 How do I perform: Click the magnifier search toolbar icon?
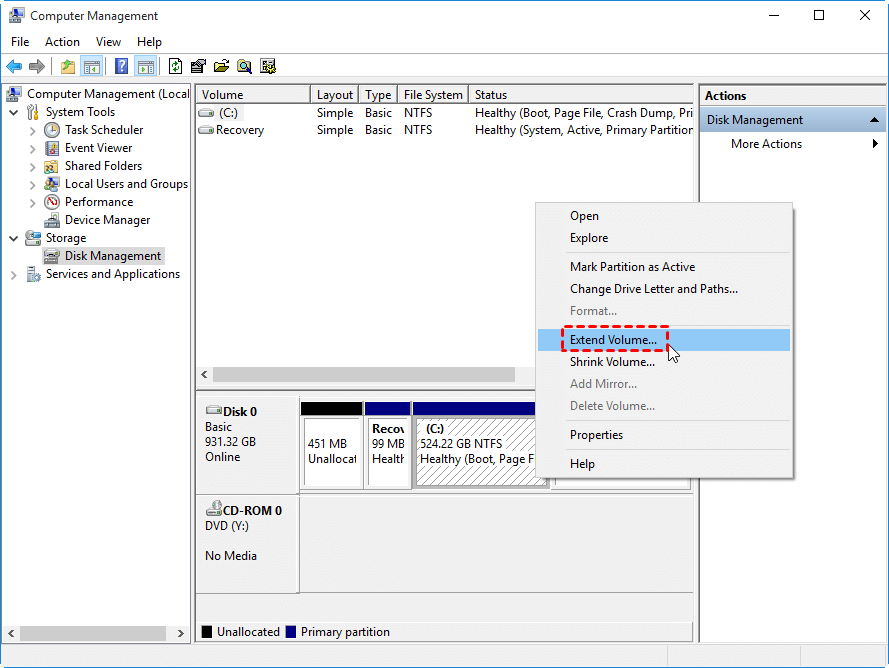[244, 67]
